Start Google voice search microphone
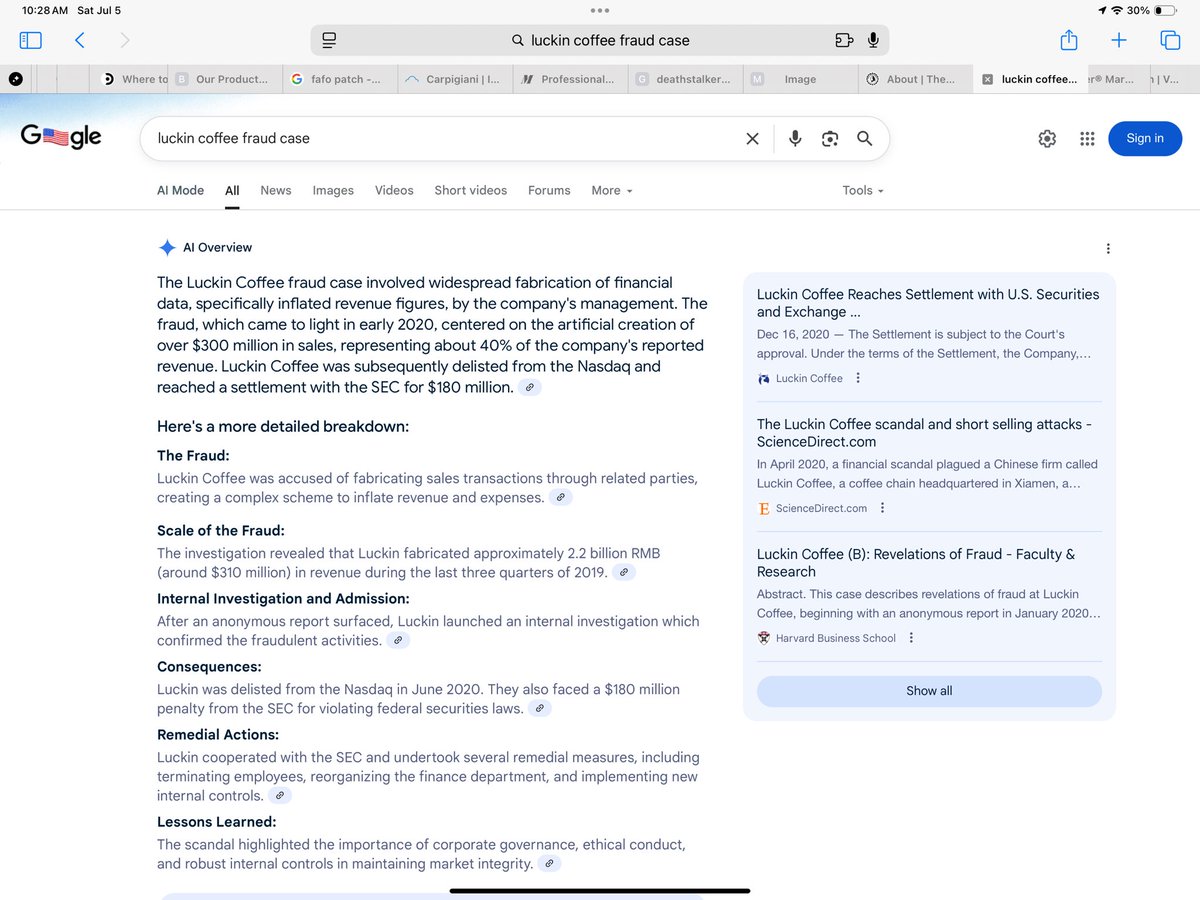1200x900 pixels. (795, 139)
